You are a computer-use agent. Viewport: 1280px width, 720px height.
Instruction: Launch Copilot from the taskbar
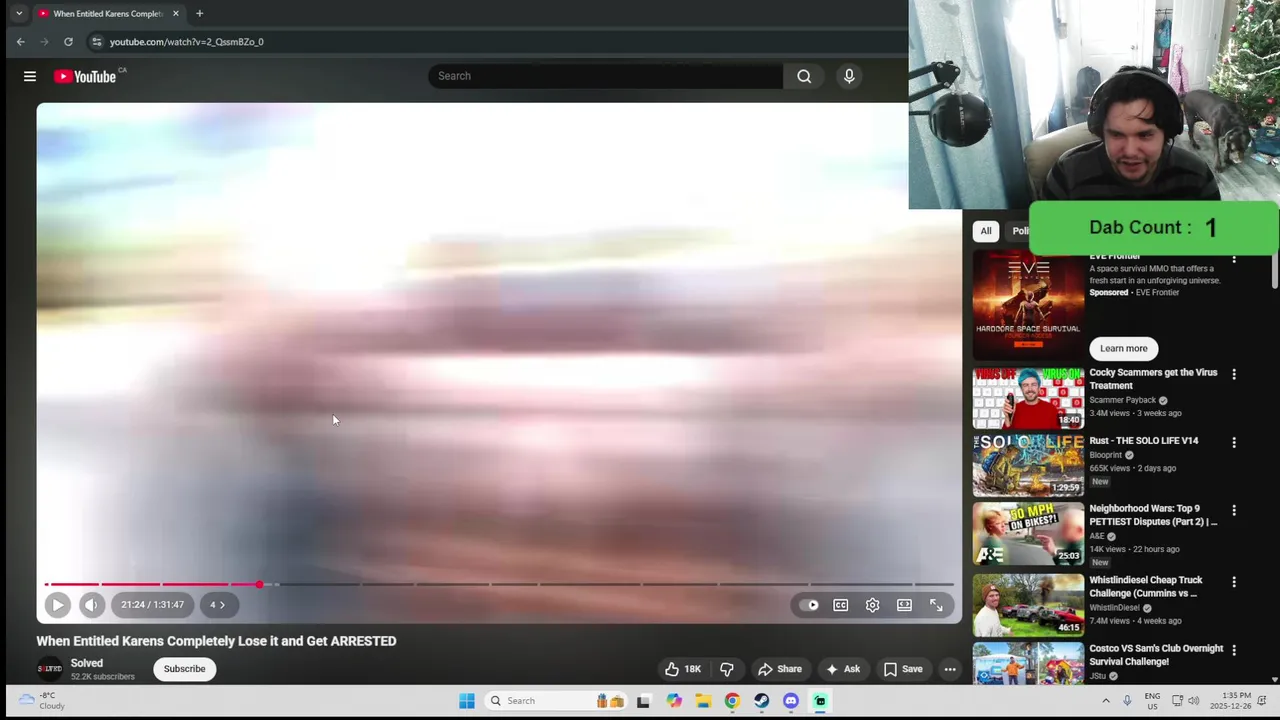click(674, 701)
